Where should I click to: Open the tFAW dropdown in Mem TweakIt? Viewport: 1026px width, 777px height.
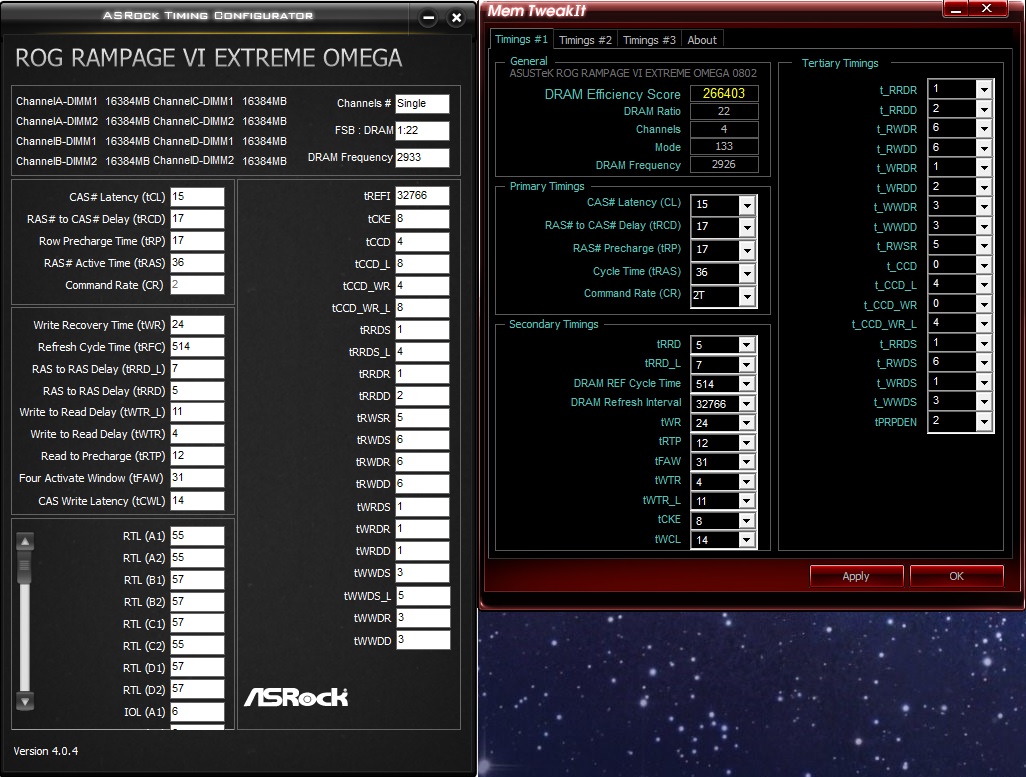tap(747, 461)
